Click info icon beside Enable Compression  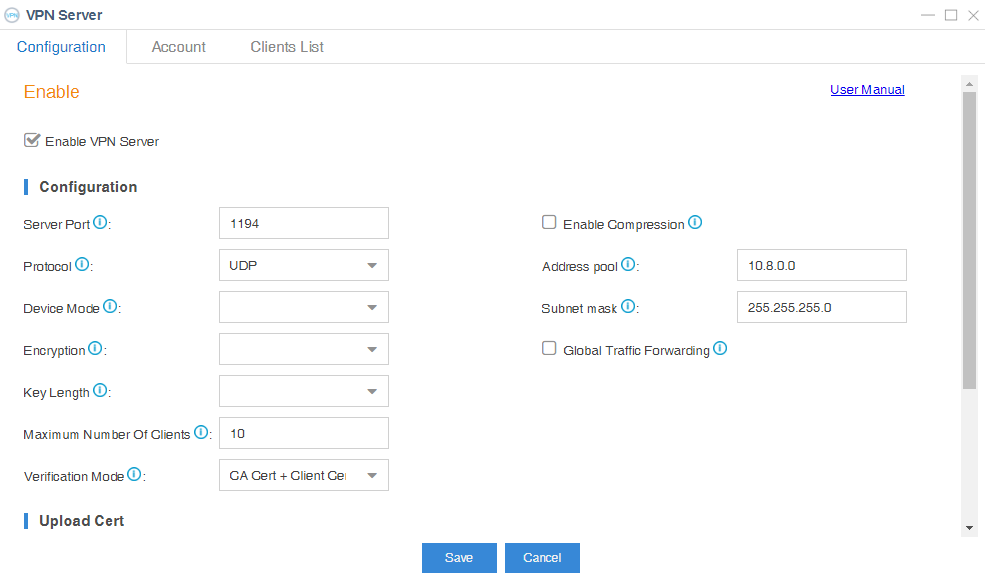(695, 223)
